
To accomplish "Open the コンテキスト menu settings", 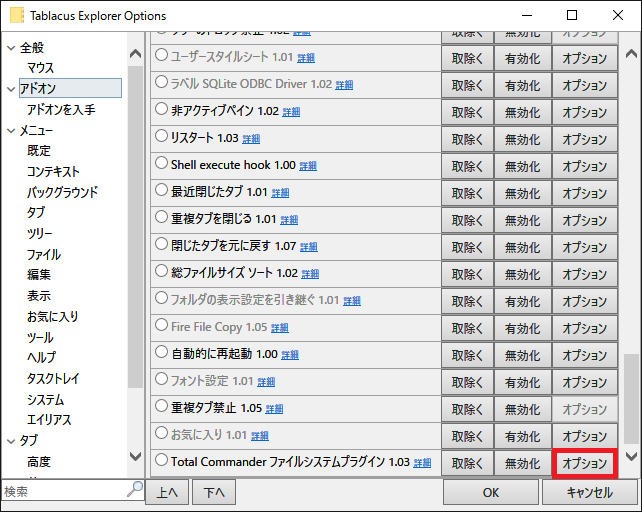I will 53,172.
